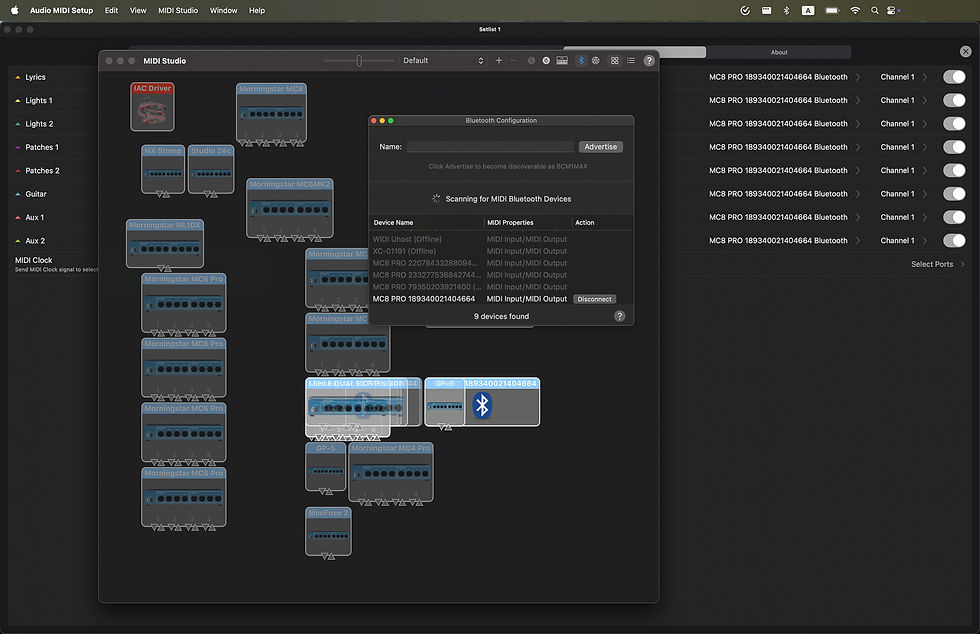The width and height of the screenshot is (980, 634).
Task: Show info for the selected device
Action: pos(531,61)
